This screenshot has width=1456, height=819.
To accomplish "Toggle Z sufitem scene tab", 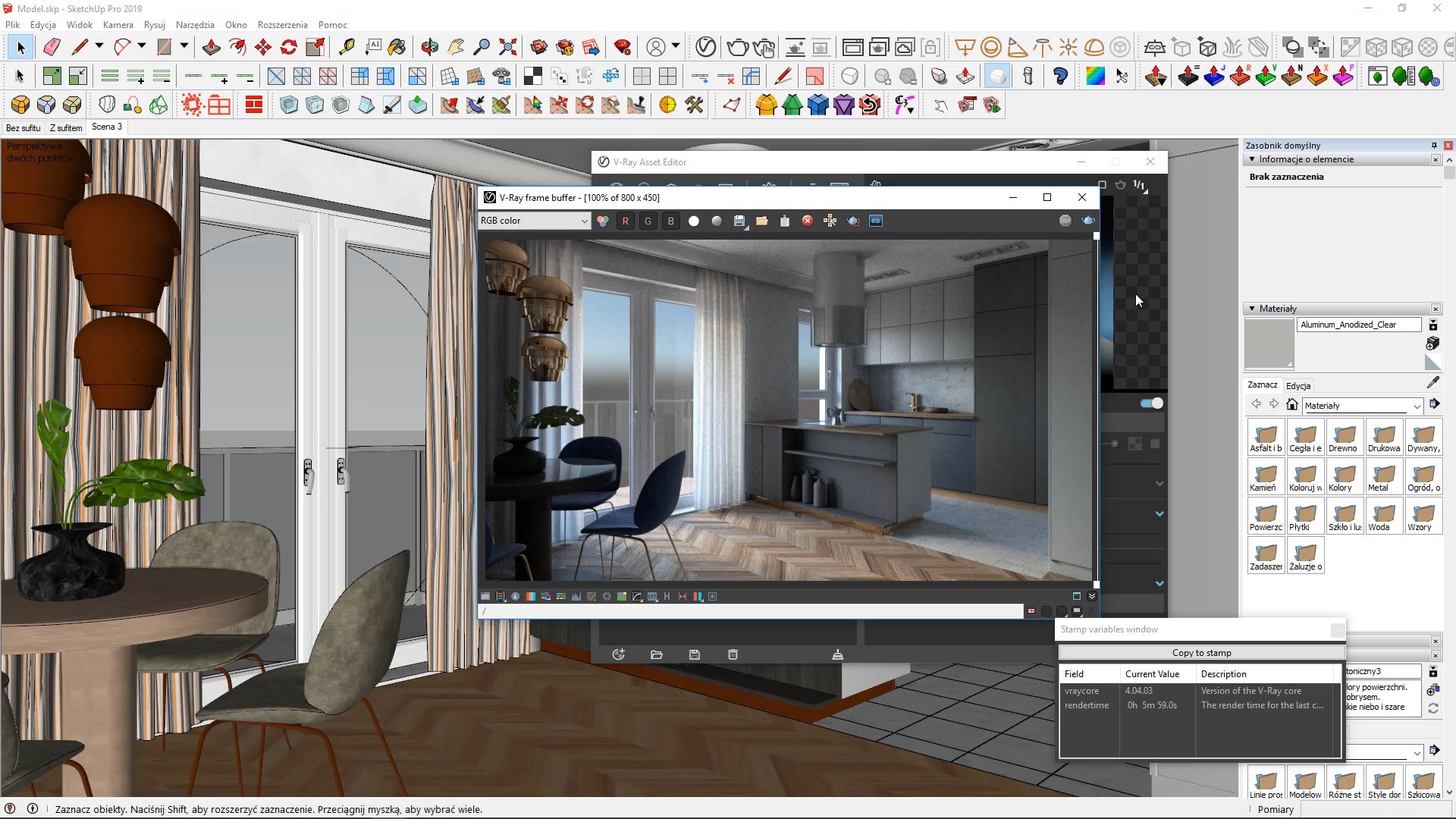I will pos(65,127).
